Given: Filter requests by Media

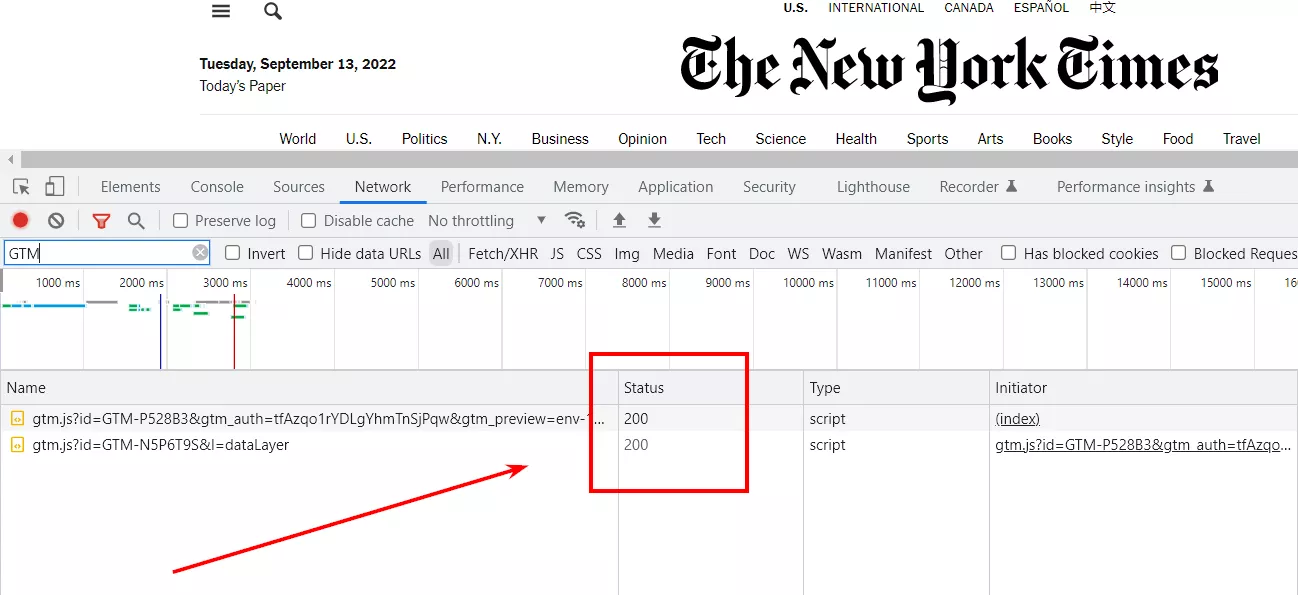Looking at the screenshot, I should 673,254.
